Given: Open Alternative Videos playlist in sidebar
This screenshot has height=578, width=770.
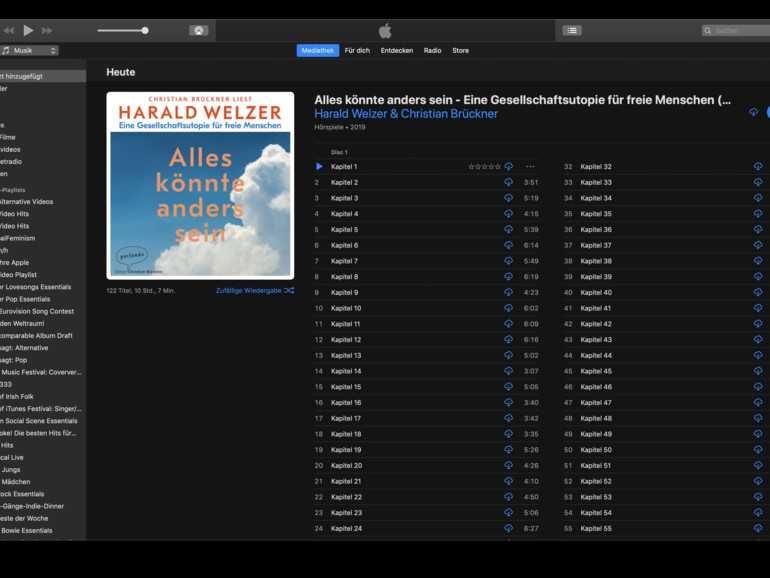Looking at the screenshot, I should tap(27, 201).
